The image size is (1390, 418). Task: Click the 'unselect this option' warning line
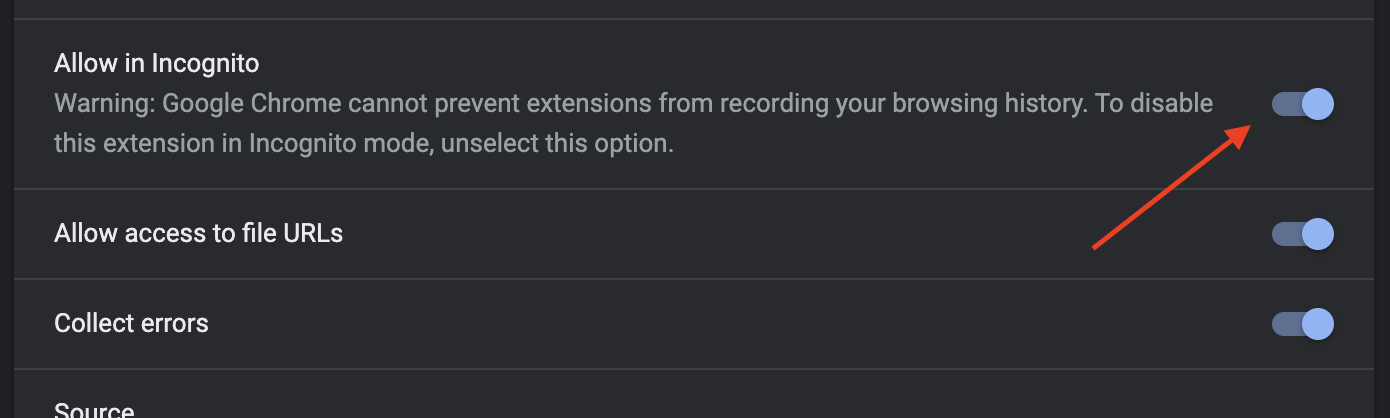(364, 143)
